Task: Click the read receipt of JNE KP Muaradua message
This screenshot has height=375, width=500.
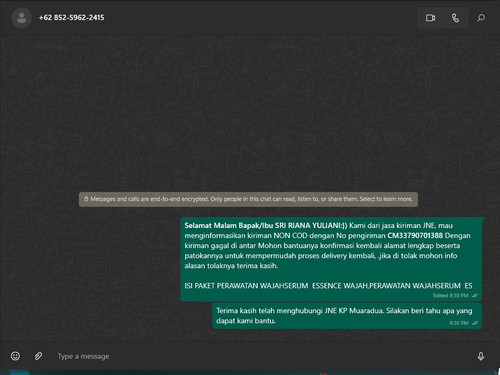Action: (x=475, y=323)
